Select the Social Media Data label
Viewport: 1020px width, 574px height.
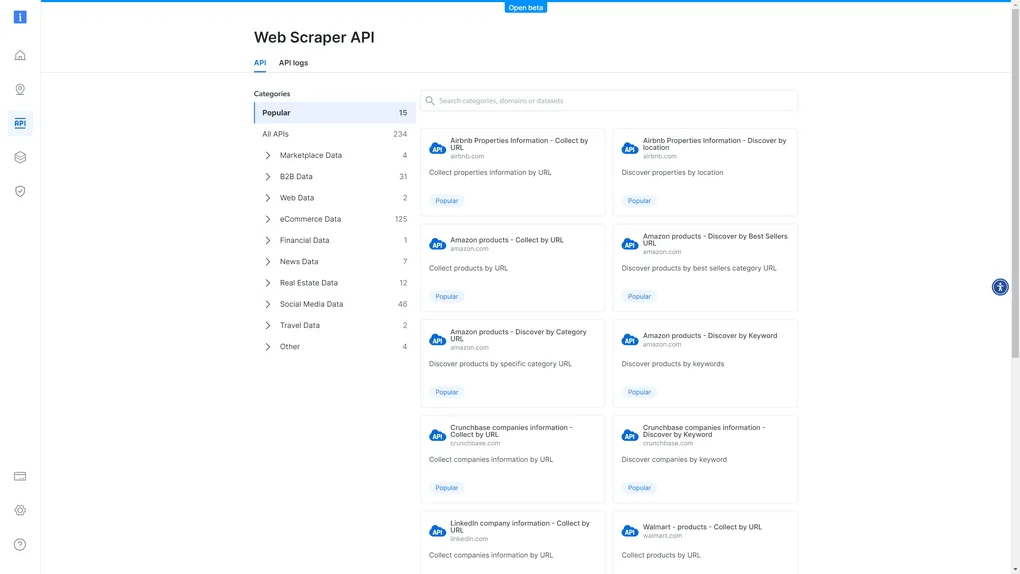[311, 305]
